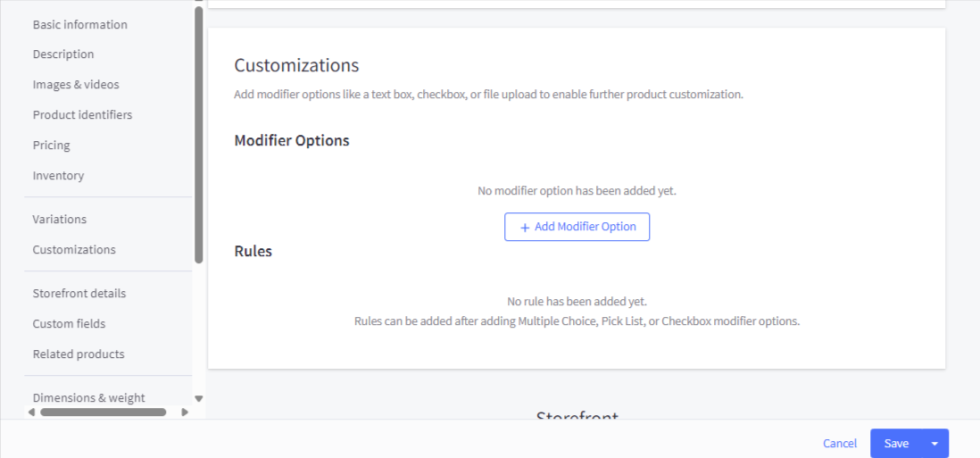Click the Add Modifier Option button
980x458 pixels.
pos(577,227)
